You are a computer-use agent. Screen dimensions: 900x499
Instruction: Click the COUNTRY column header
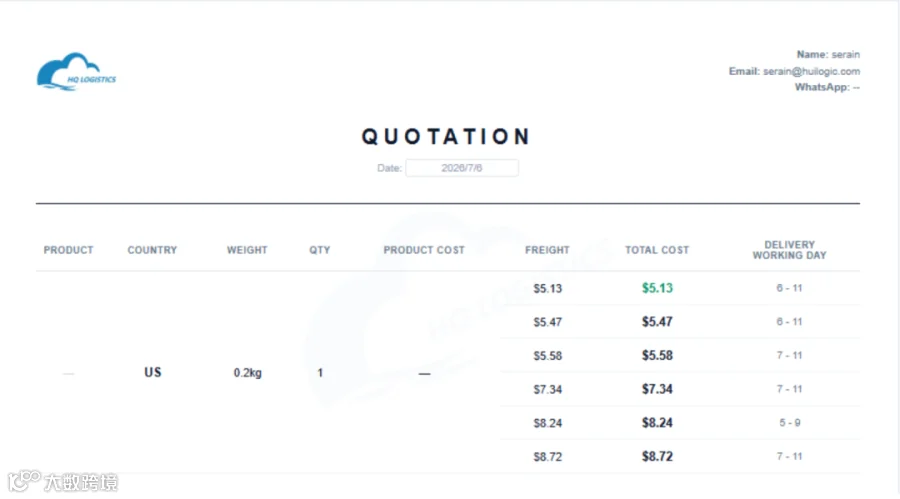tap(152, 250)
